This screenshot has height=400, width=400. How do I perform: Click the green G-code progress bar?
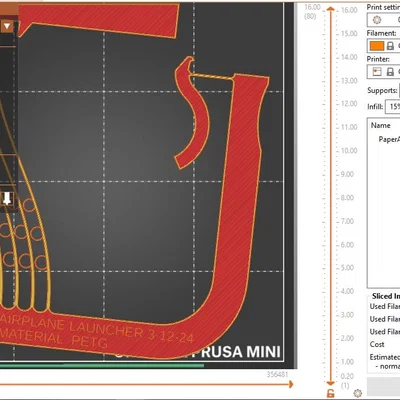coord(102,366)
